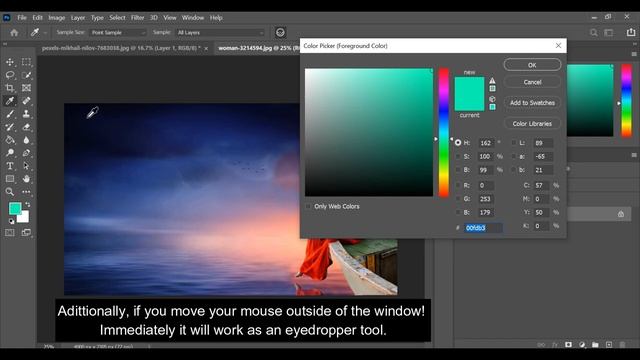
Task: Click the hue slider in the Color Picker
Action: pos(444,132)
